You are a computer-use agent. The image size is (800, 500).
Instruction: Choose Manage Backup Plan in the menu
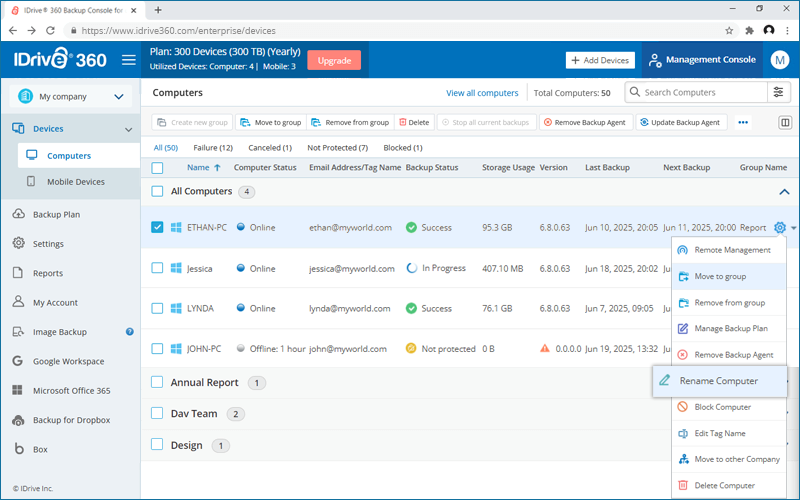click(729, 329)
